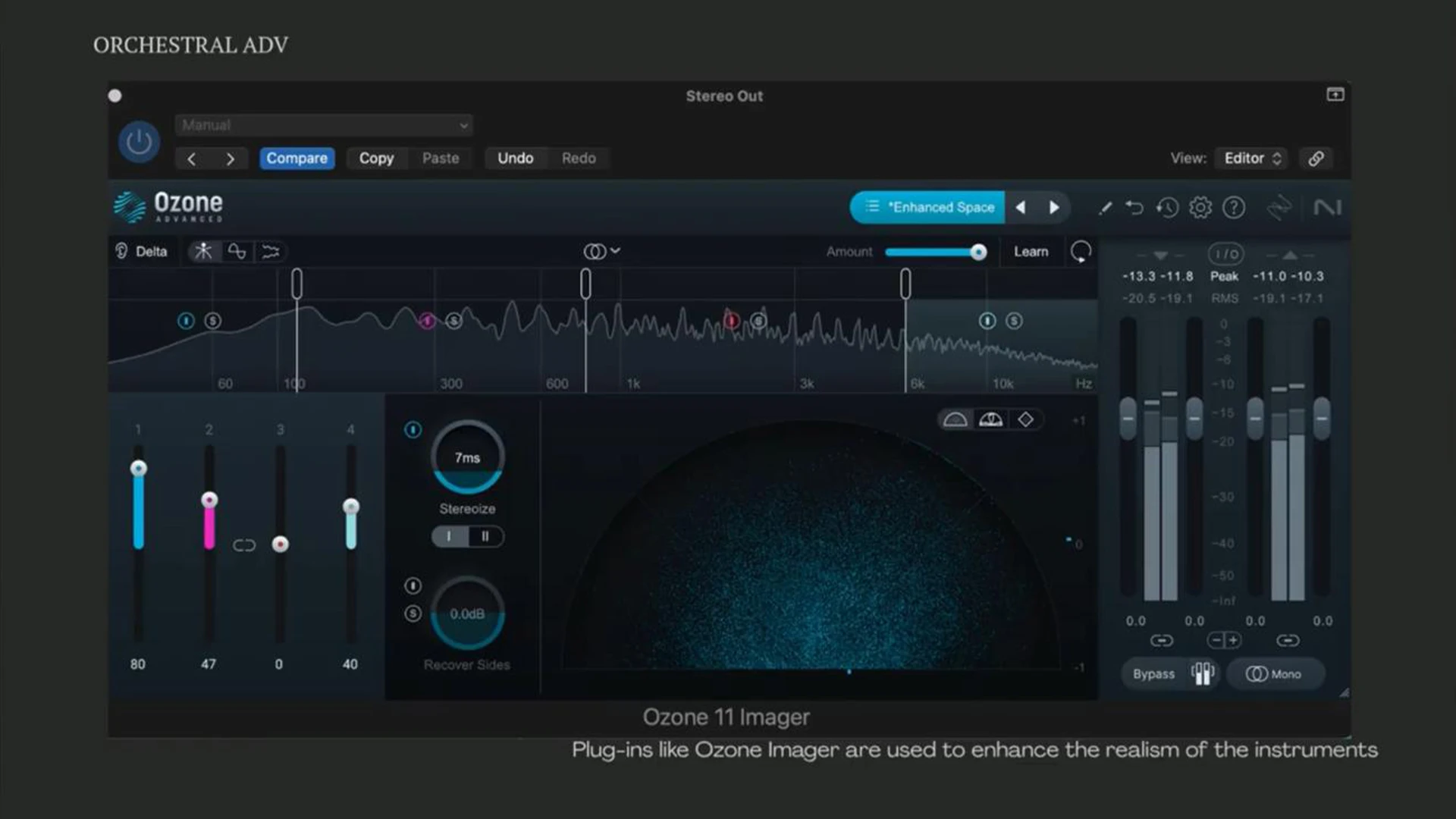Toggle the Stereoize power button
Image resolution: width=1456 pixels, height=819 pixels.
point(413,430)
